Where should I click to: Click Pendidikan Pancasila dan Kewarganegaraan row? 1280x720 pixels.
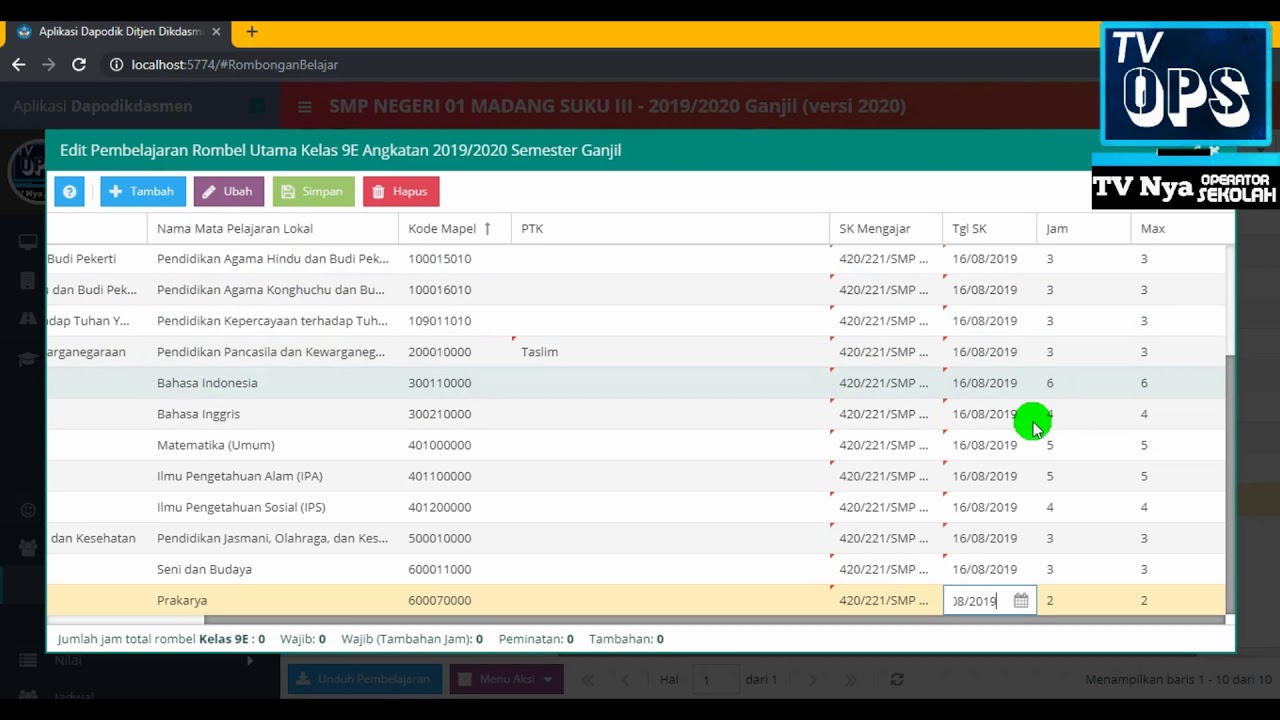pos(636,352)
